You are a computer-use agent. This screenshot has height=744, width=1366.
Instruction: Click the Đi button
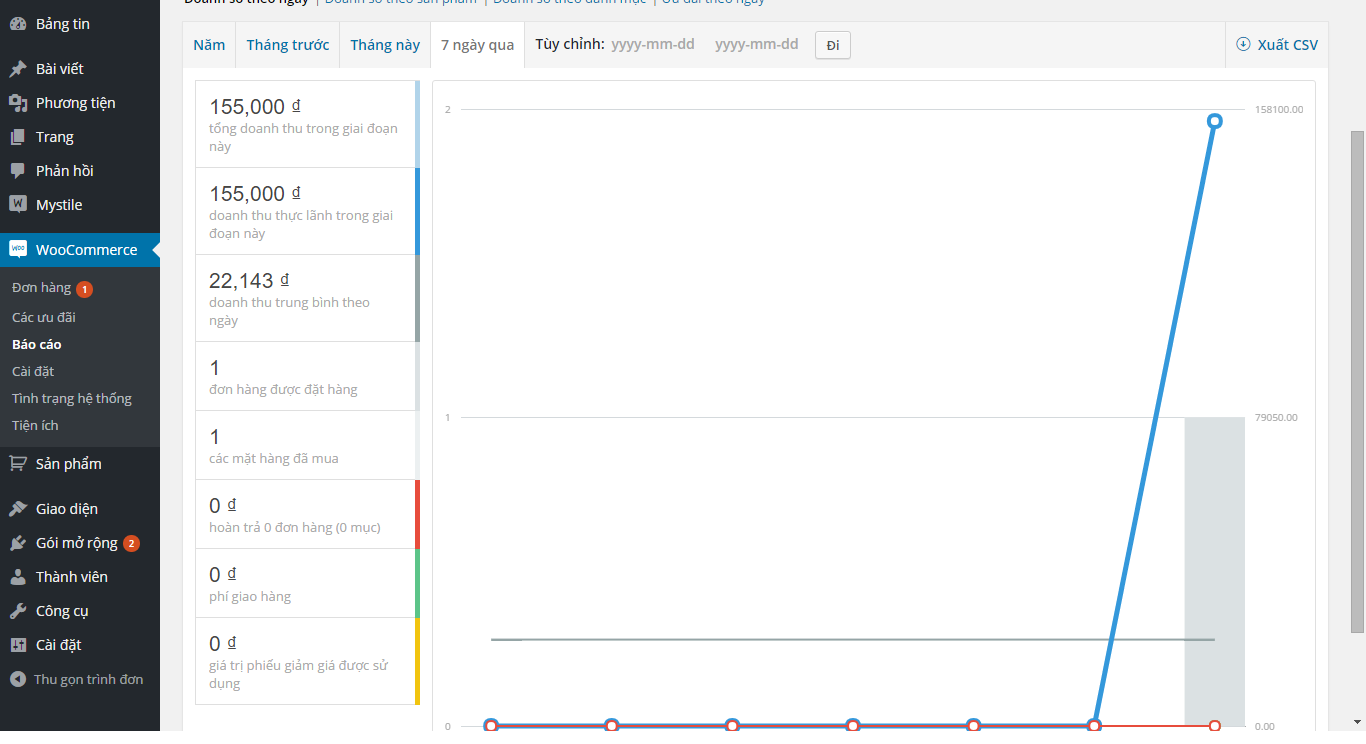pyautogui.click(x=833, y=45)
